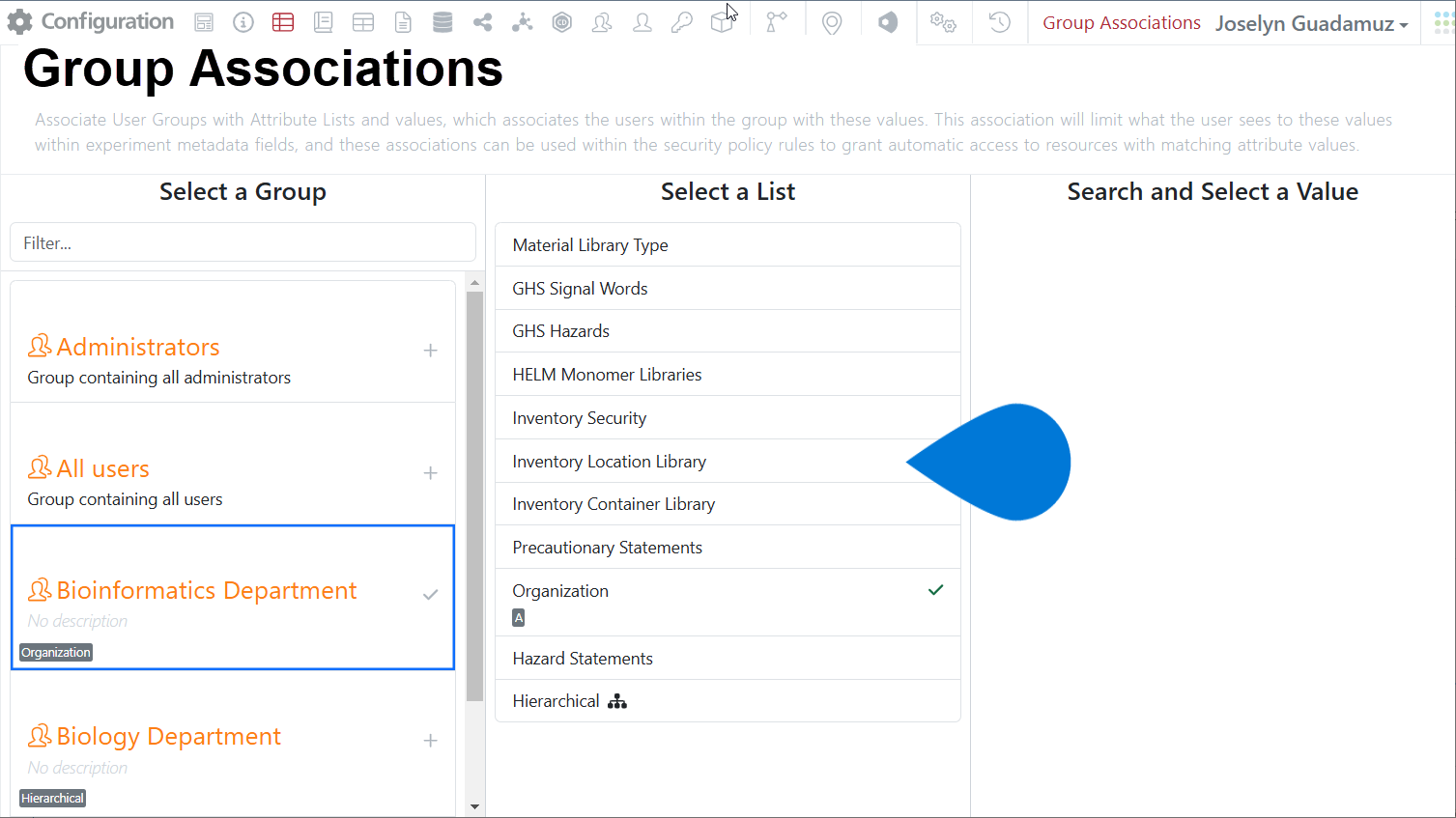Screen dimensions: 1456x818
Task: Open the apps grid icon
Action: [x=1444, y=23]
